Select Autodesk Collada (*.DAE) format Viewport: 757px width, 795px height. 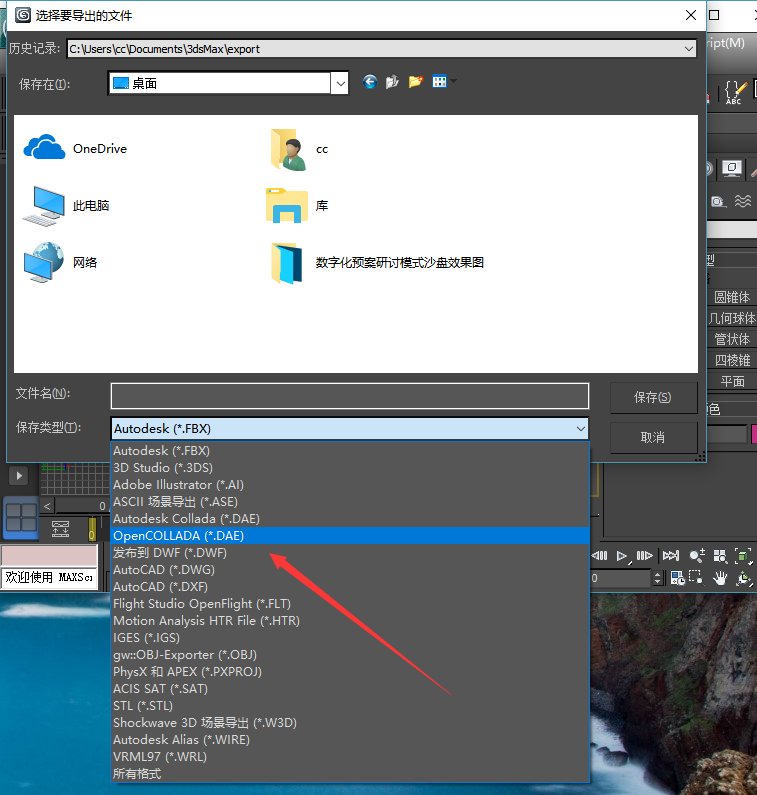350,519
